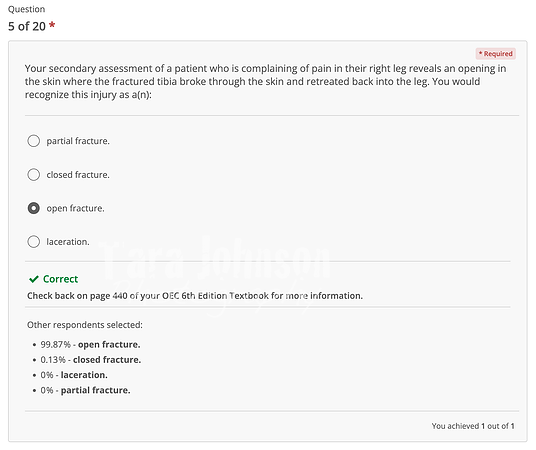Click the "partial fracture." answer label
Image resolution: width=536 pixels, height=450 pixels.
click(x=78, y=141)
